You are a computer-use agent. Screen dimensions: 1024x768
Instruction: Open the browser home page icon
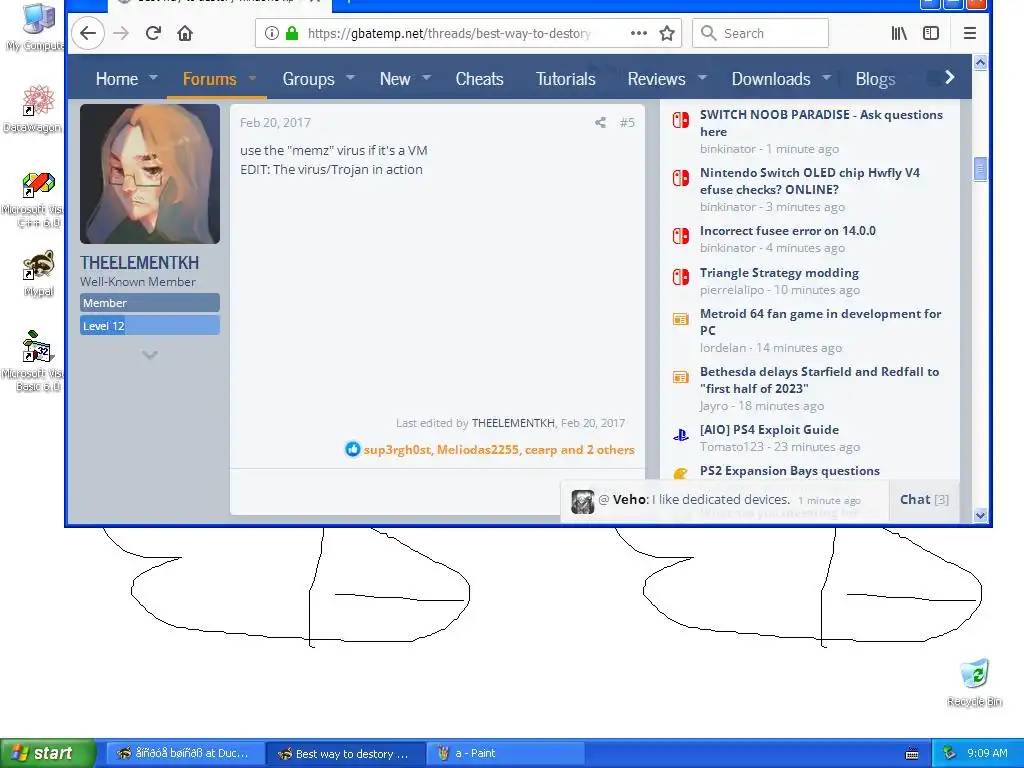coord(185,33)
